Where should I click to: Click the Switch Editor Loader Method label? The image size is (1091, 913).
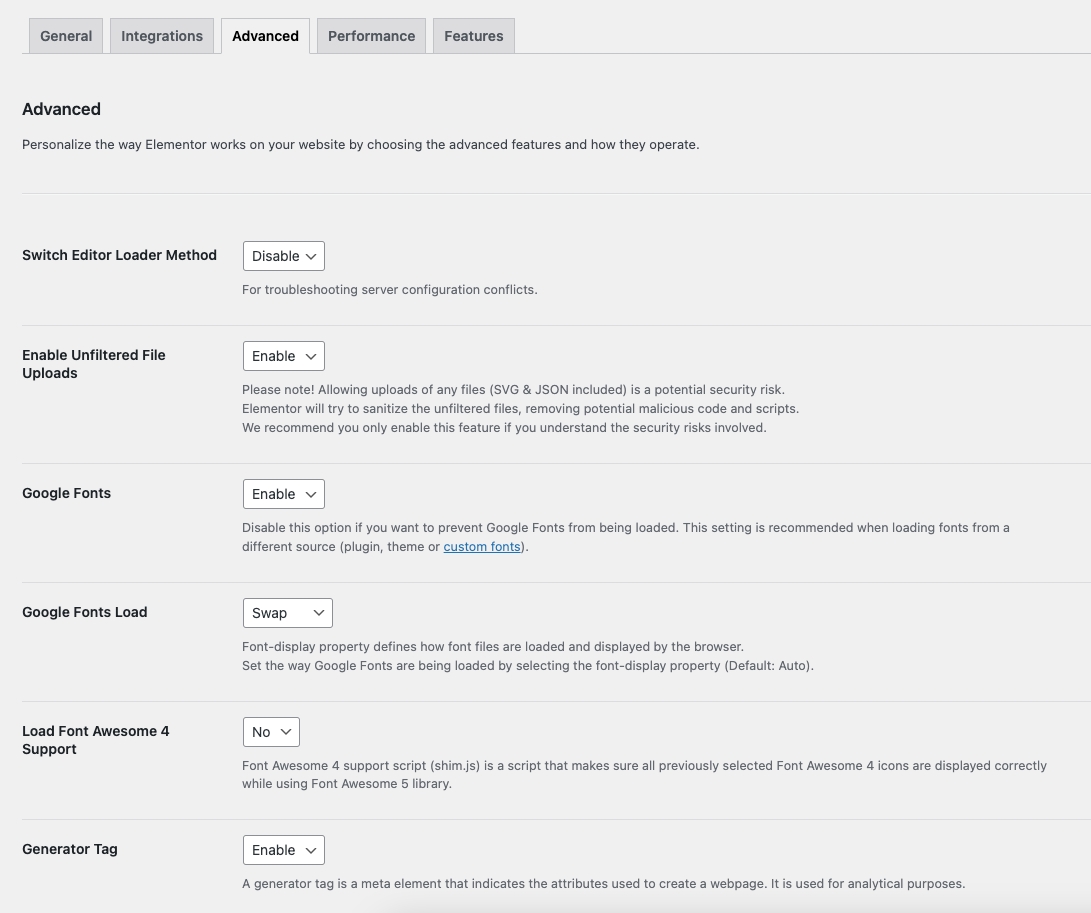point(119,255)
